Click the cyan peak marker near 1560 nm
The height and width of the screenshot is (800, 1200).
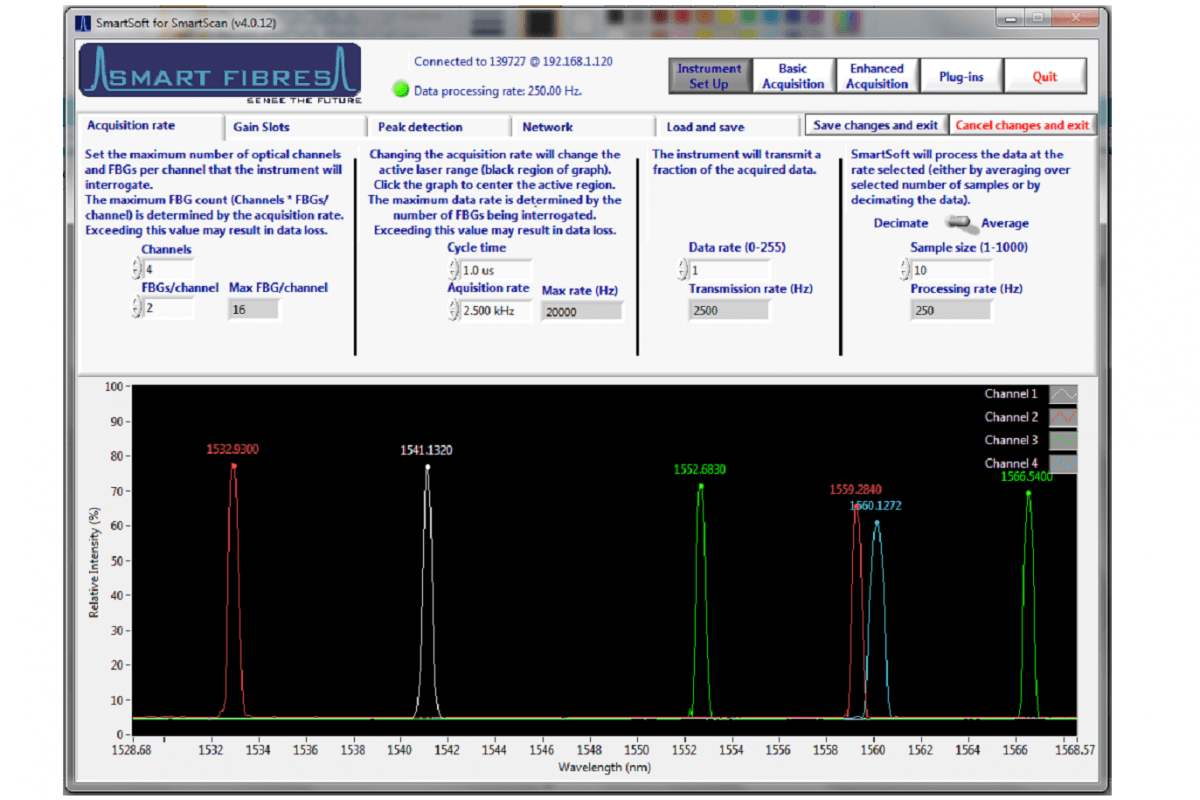pos(877,523)
